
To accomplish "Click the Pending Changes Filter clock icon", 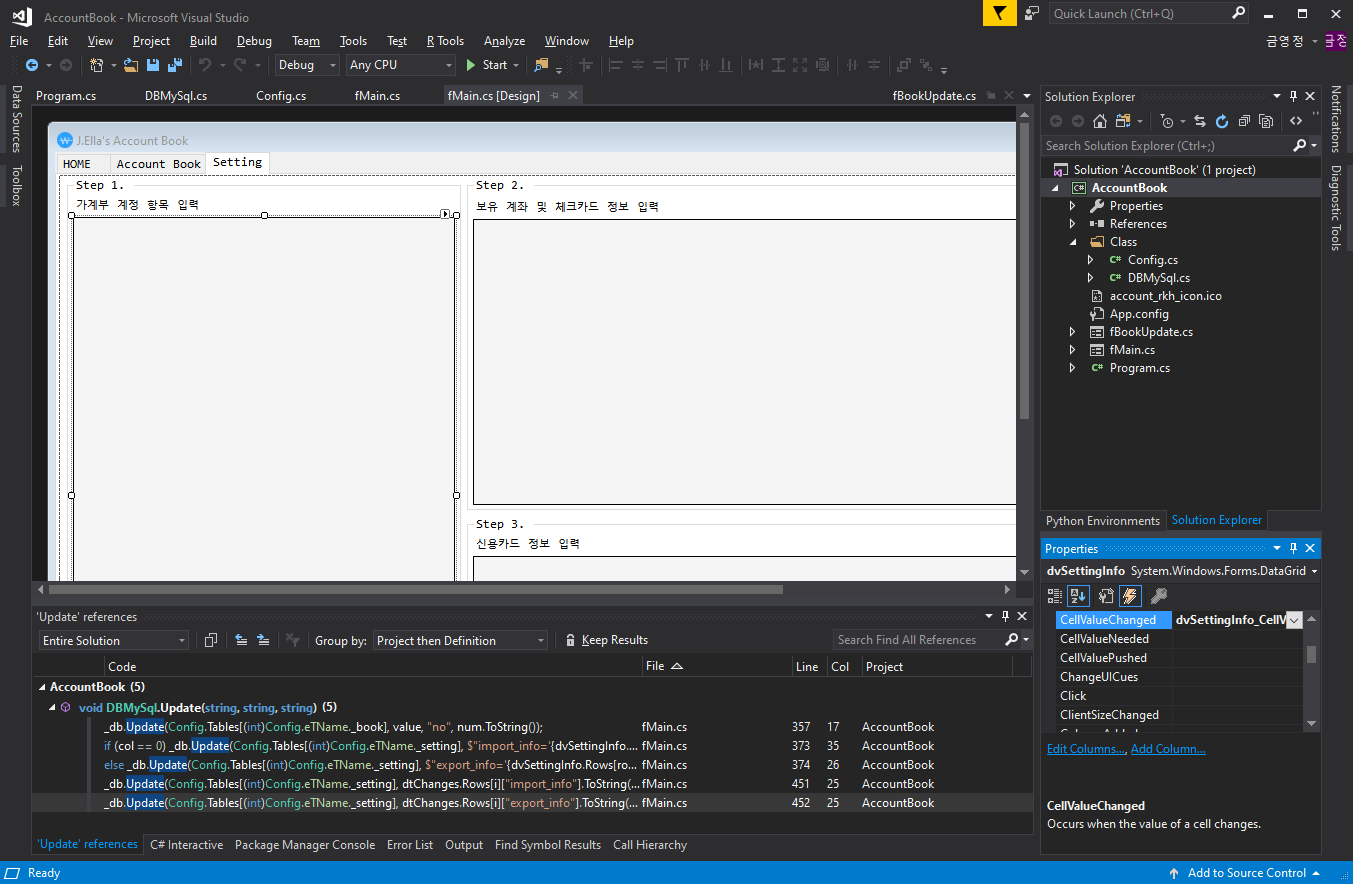I will (1166, 121).
